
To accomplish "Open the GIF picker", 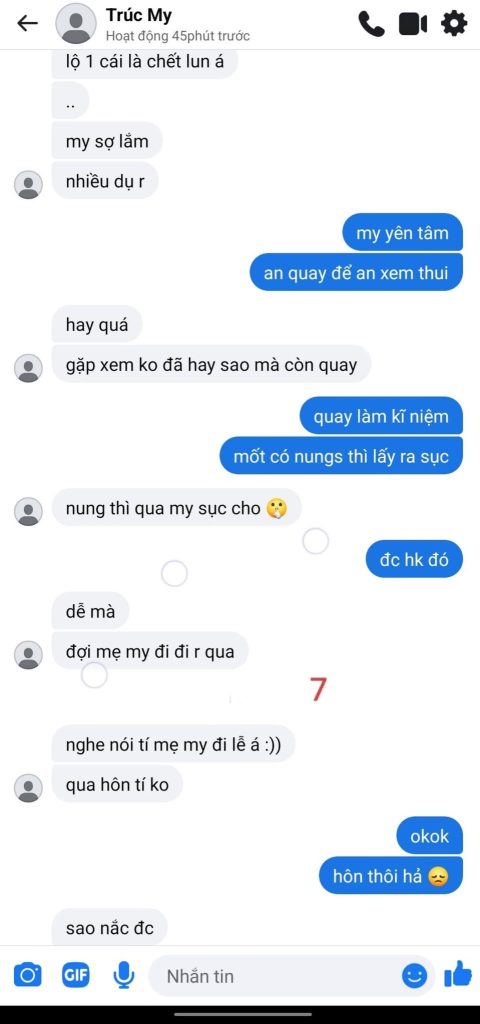I will point(76,976).
